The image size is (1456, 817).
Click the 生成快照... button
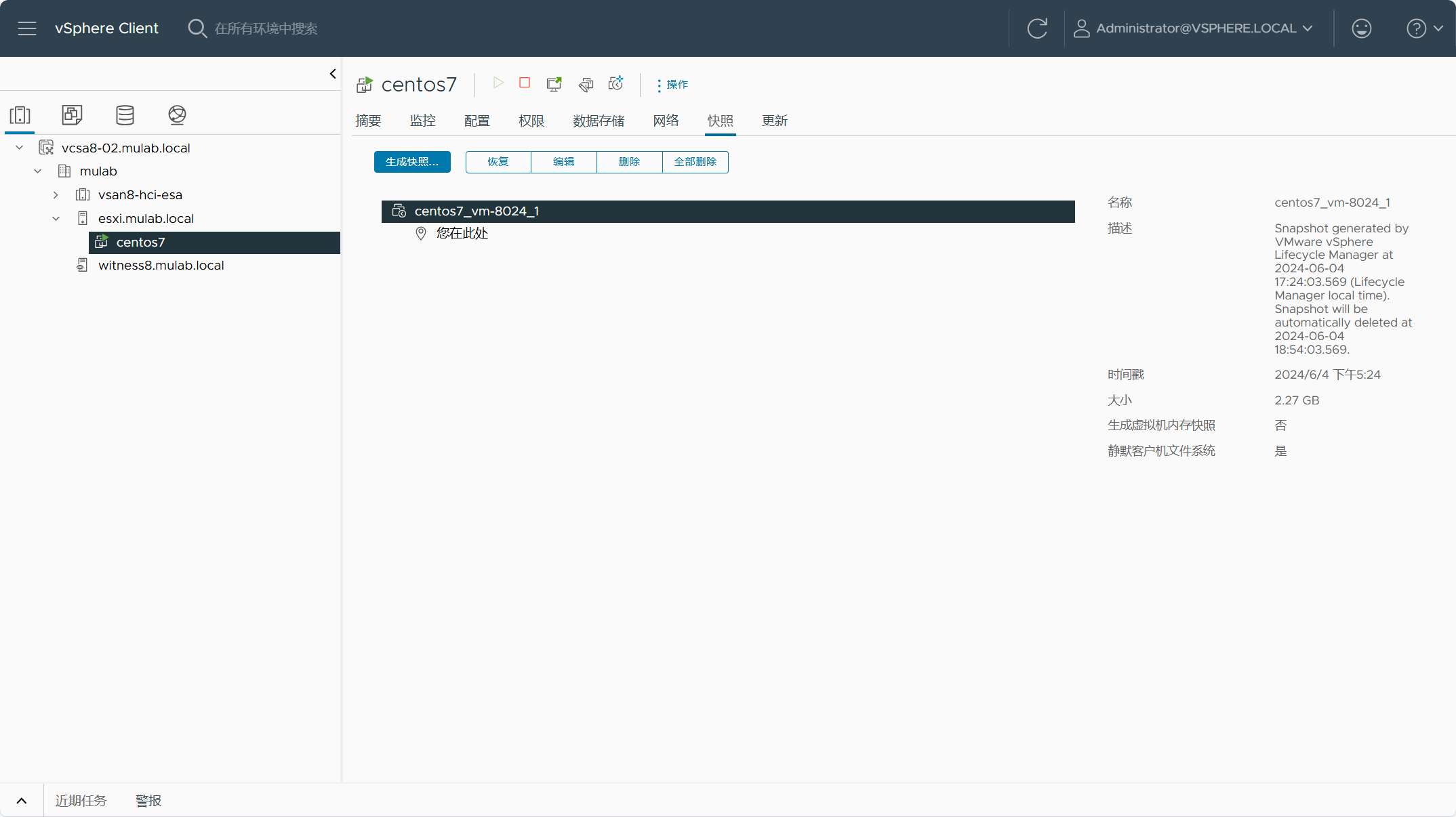tap(412, 162)
